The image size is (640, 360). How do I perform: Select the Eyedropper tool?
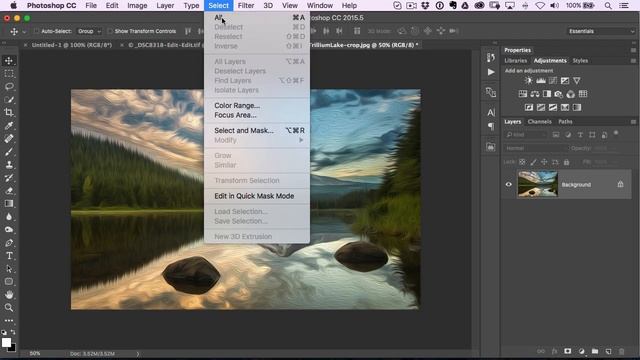pos(9,126)
